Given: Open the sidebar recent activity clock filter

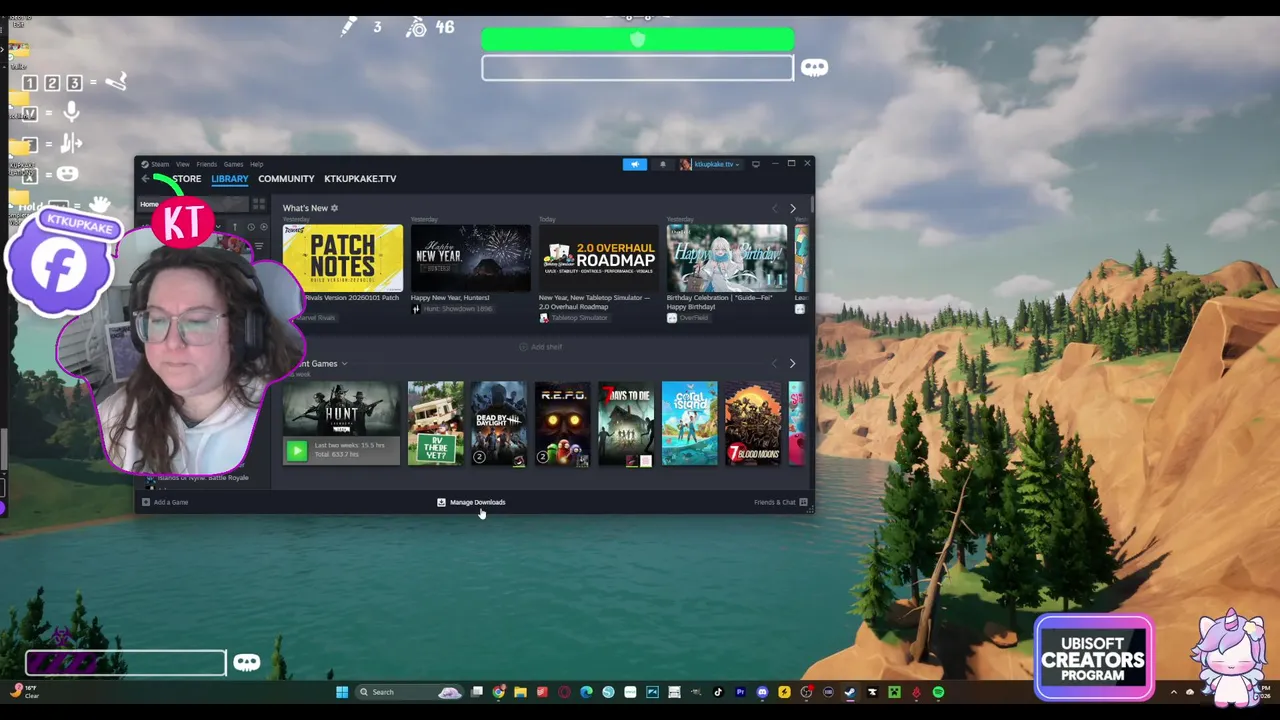Looking at the screenshot, I should (250, 227).
